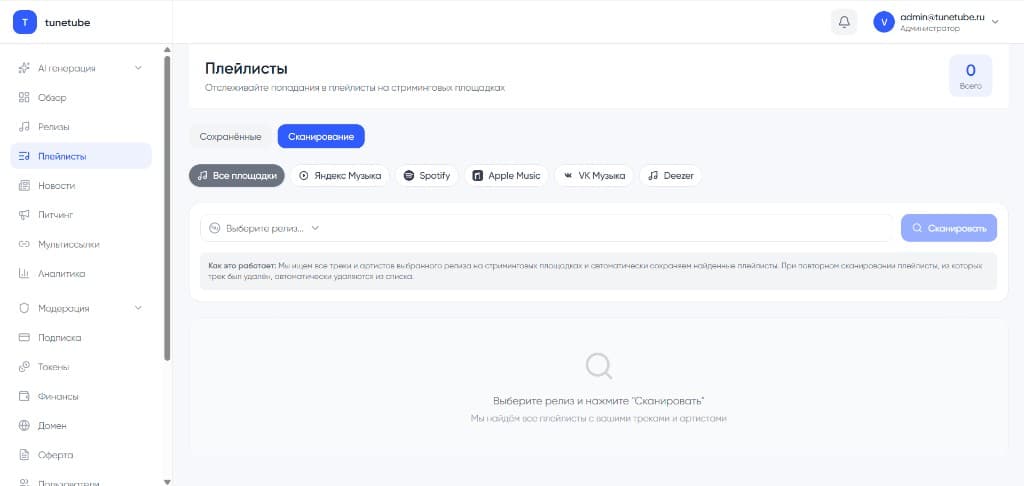Screen dimensions: 1024x486
Task: Open Домен settings
Action: 81,426
